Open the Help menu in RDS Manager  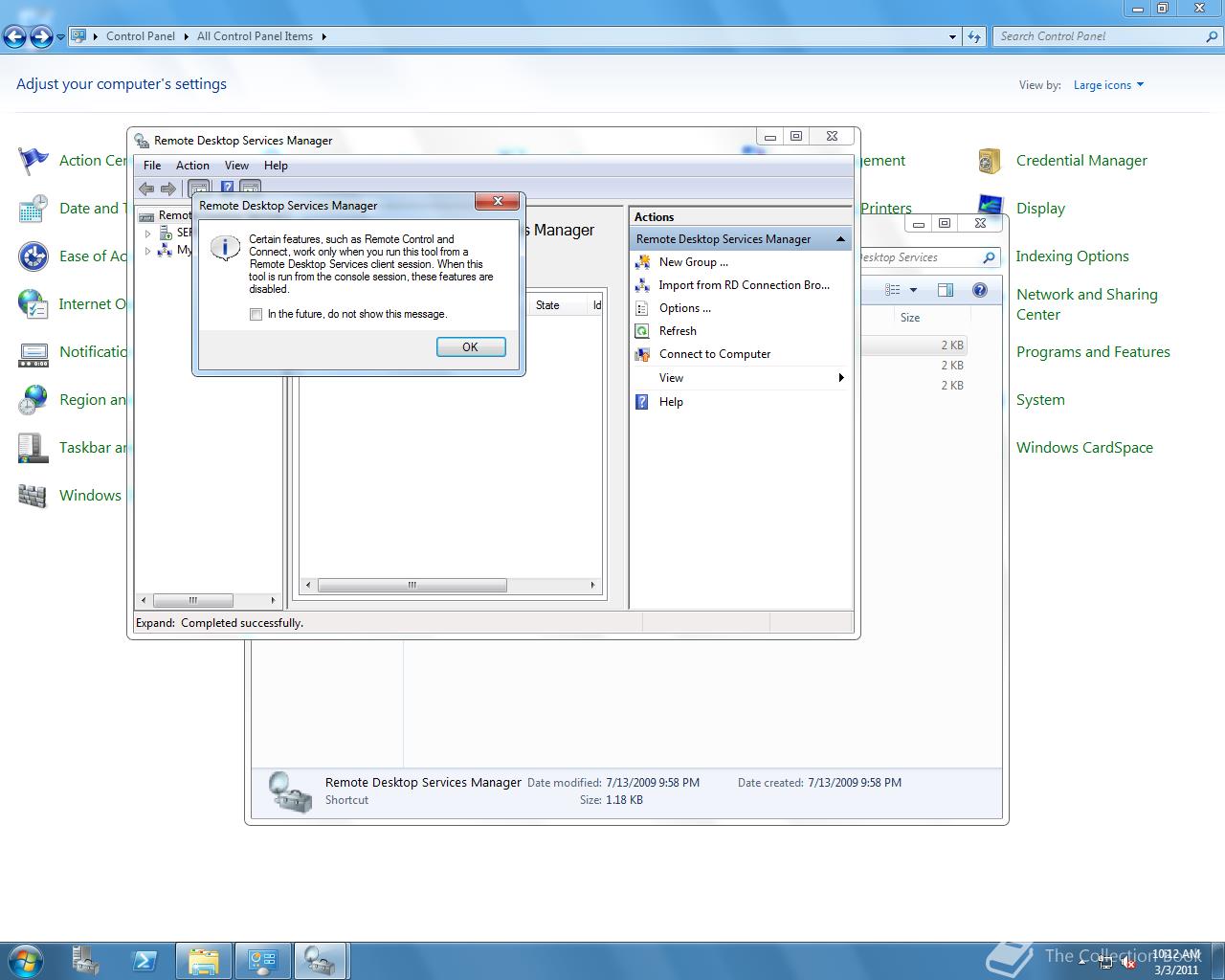pos(276,166)
